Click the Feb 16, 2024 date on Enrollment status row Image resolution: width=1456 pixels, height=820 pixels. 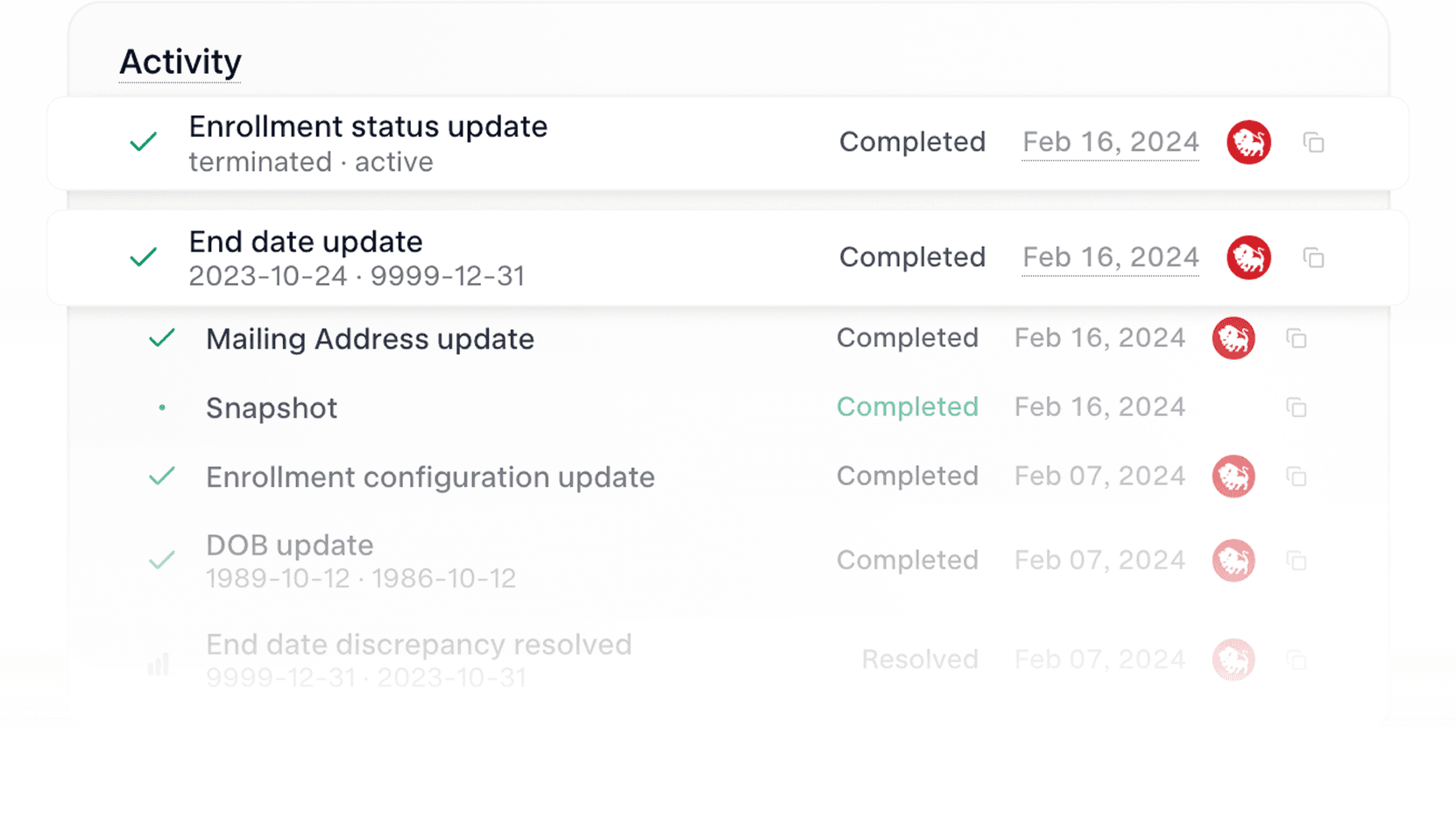coord(1110,142)
